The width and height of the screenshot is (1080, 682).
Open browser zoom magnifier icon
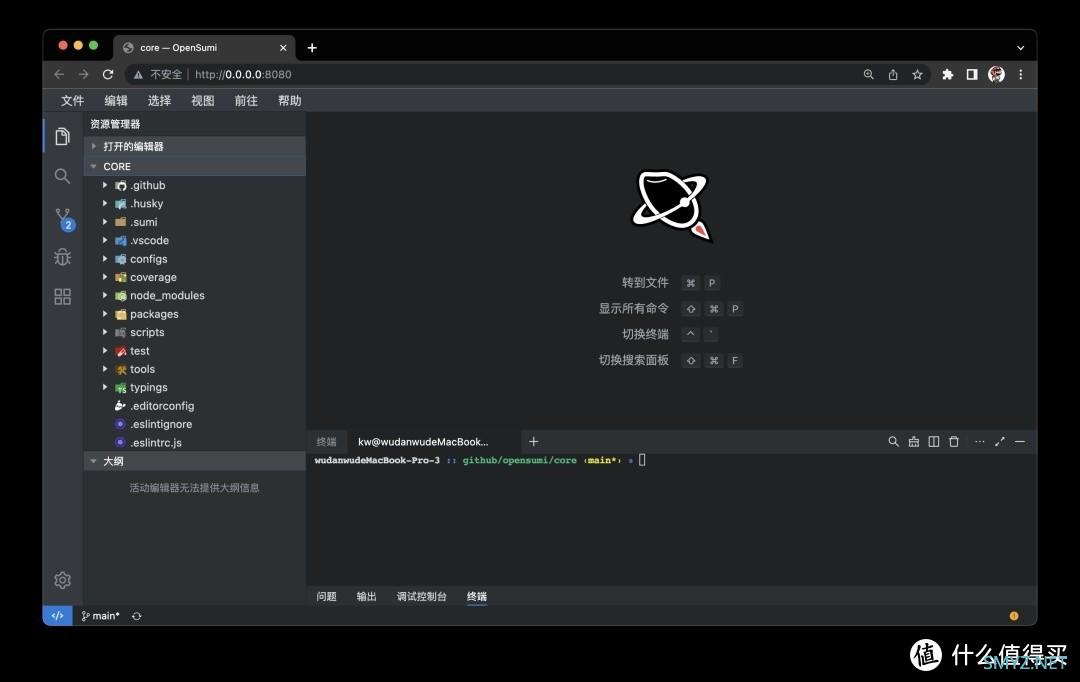tap(869, 74)
